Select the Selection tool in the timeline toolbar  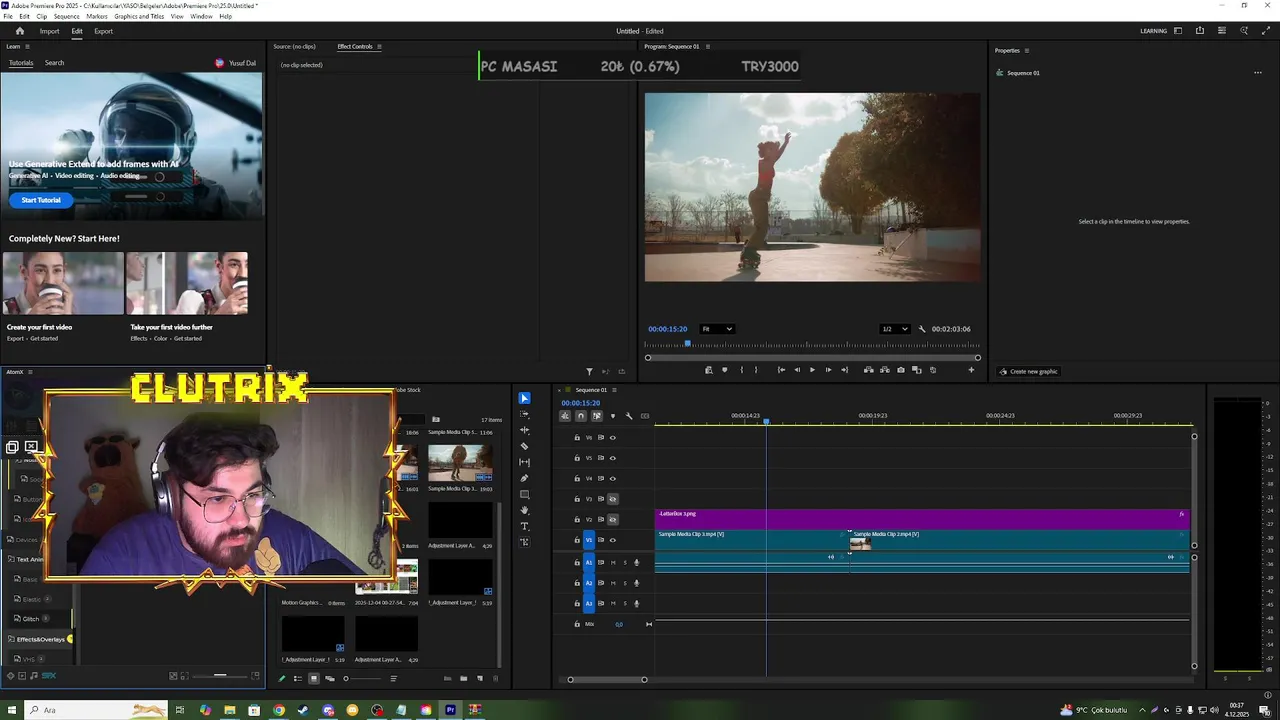point(524,398)
